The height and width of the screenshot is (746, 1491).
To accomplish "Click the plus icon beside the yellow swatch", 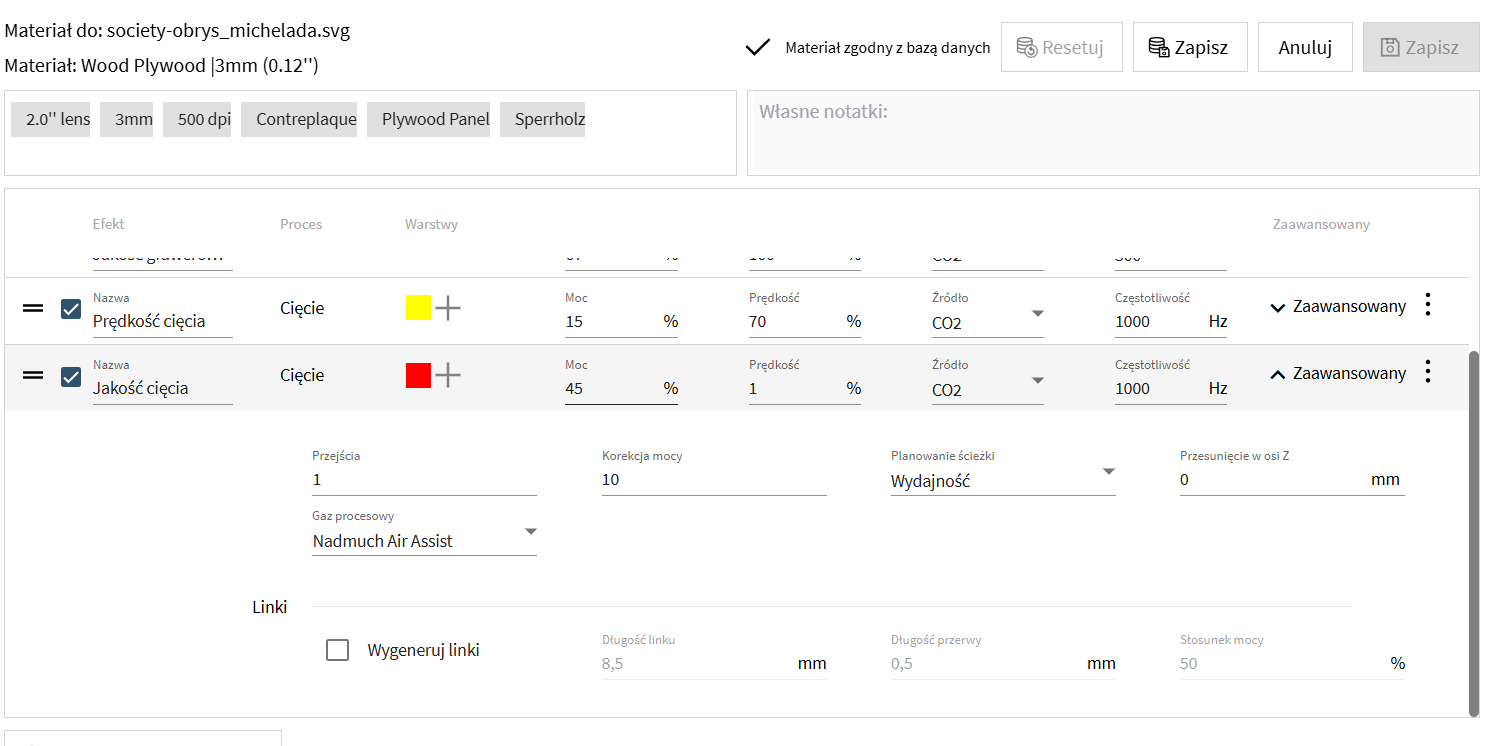I will pos(448,309).
